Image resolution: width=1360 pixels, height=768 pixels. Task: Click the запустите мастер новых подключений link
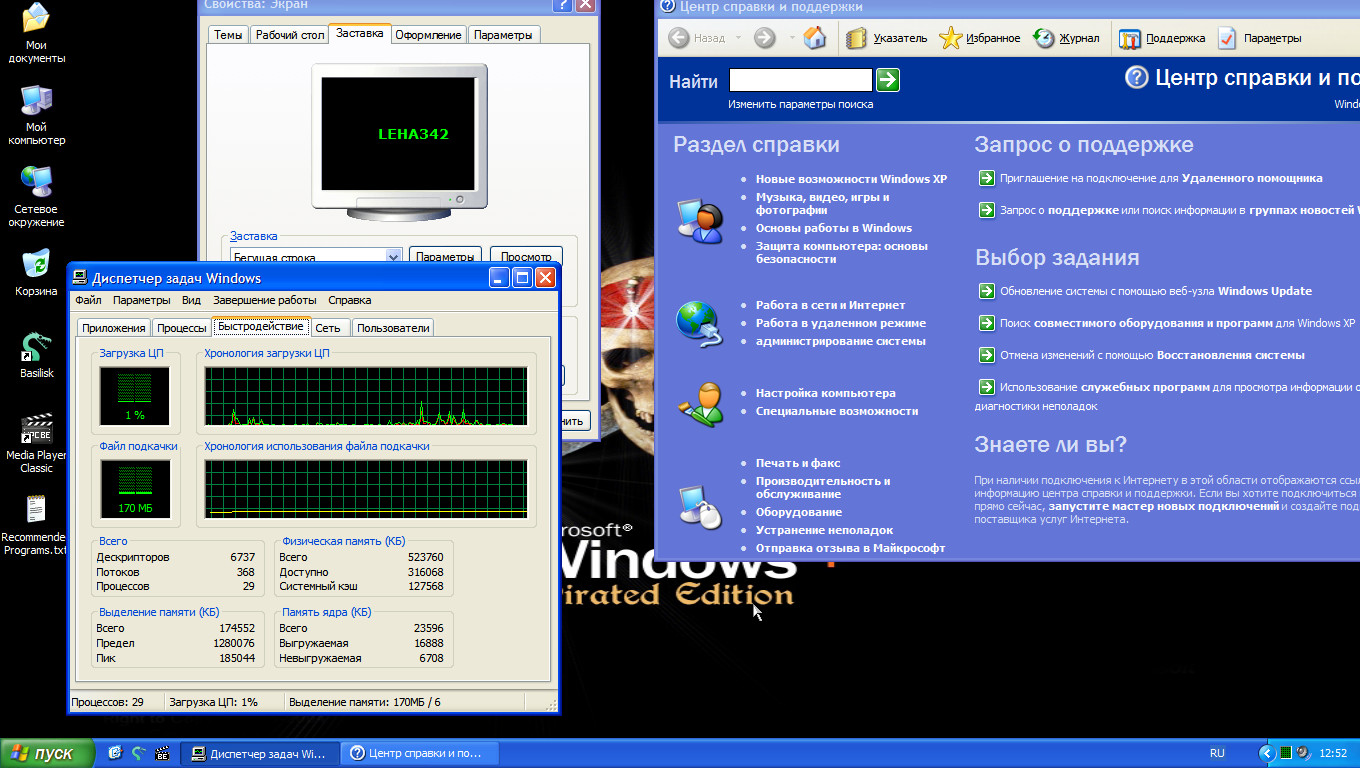click(1163, 507)
